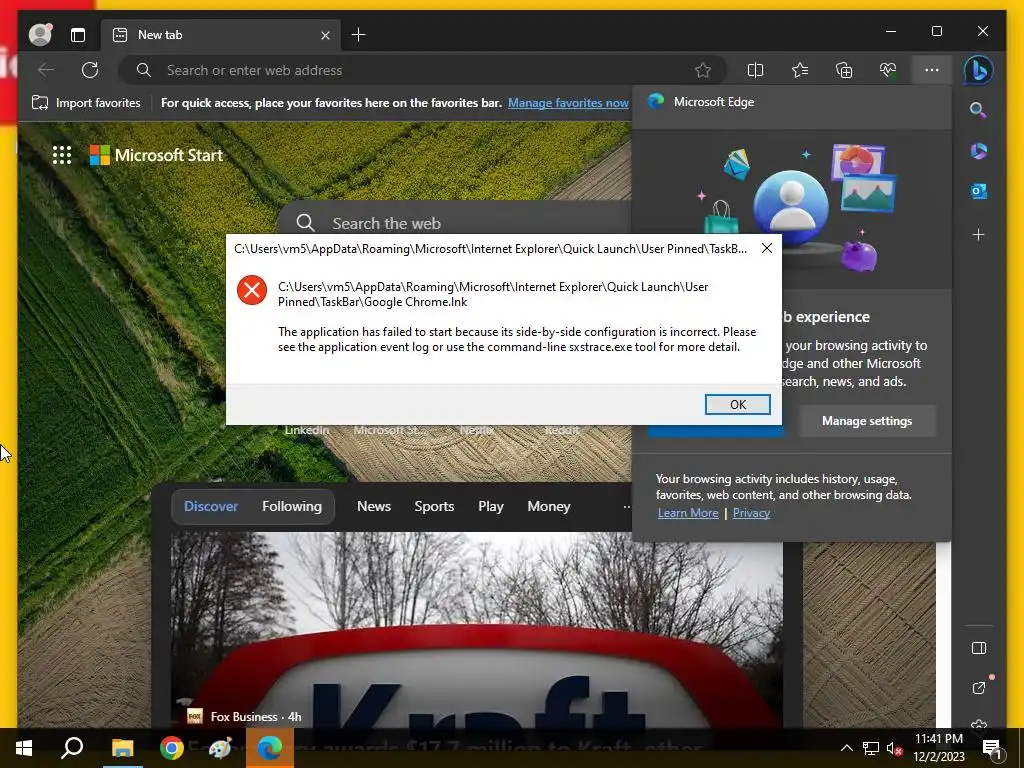1024x768 pixels.
Task: Open network status tray icon
Action: point(871,748)
